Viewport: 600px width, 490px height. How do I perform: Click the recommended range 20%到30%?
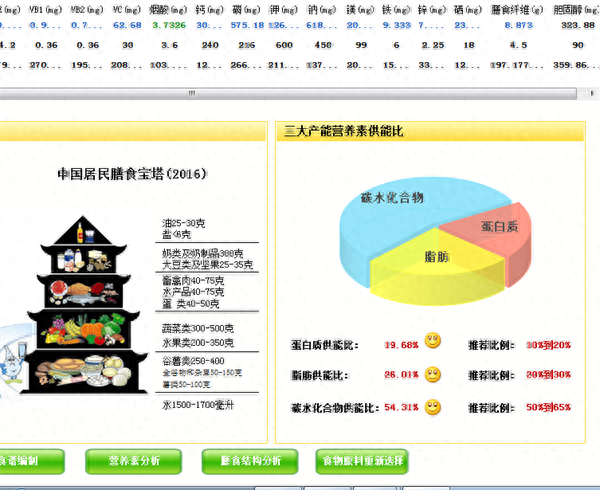pyautogui.click(x=548, y=375)
